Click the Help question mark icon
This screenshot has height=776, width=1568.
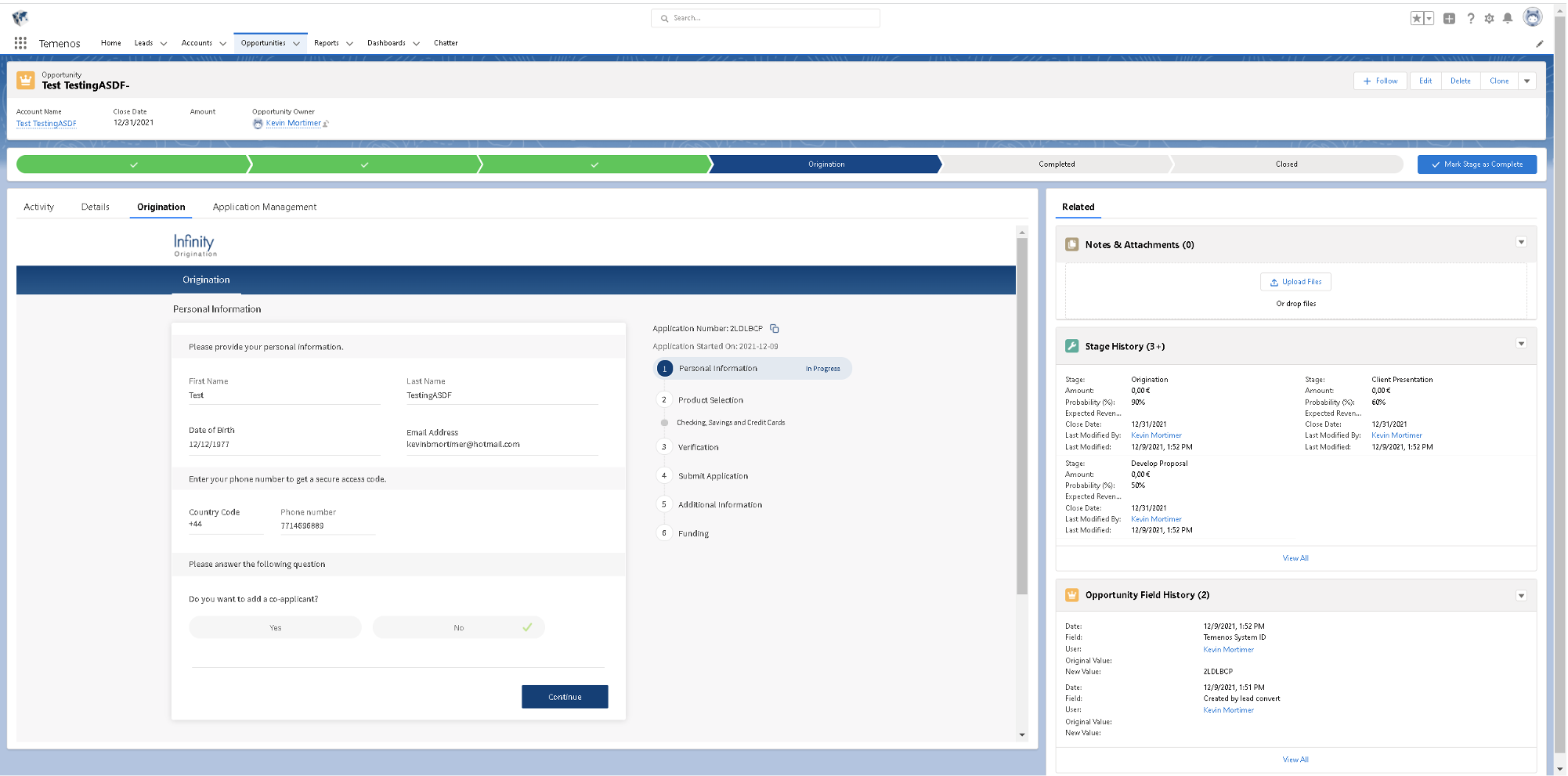click(1471, 18)
